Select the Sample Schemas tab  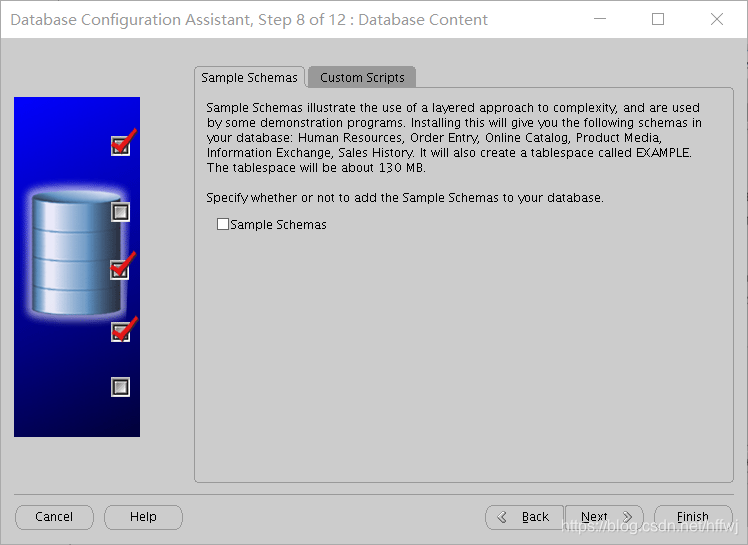pyautogui.click(x=249, y=77)
